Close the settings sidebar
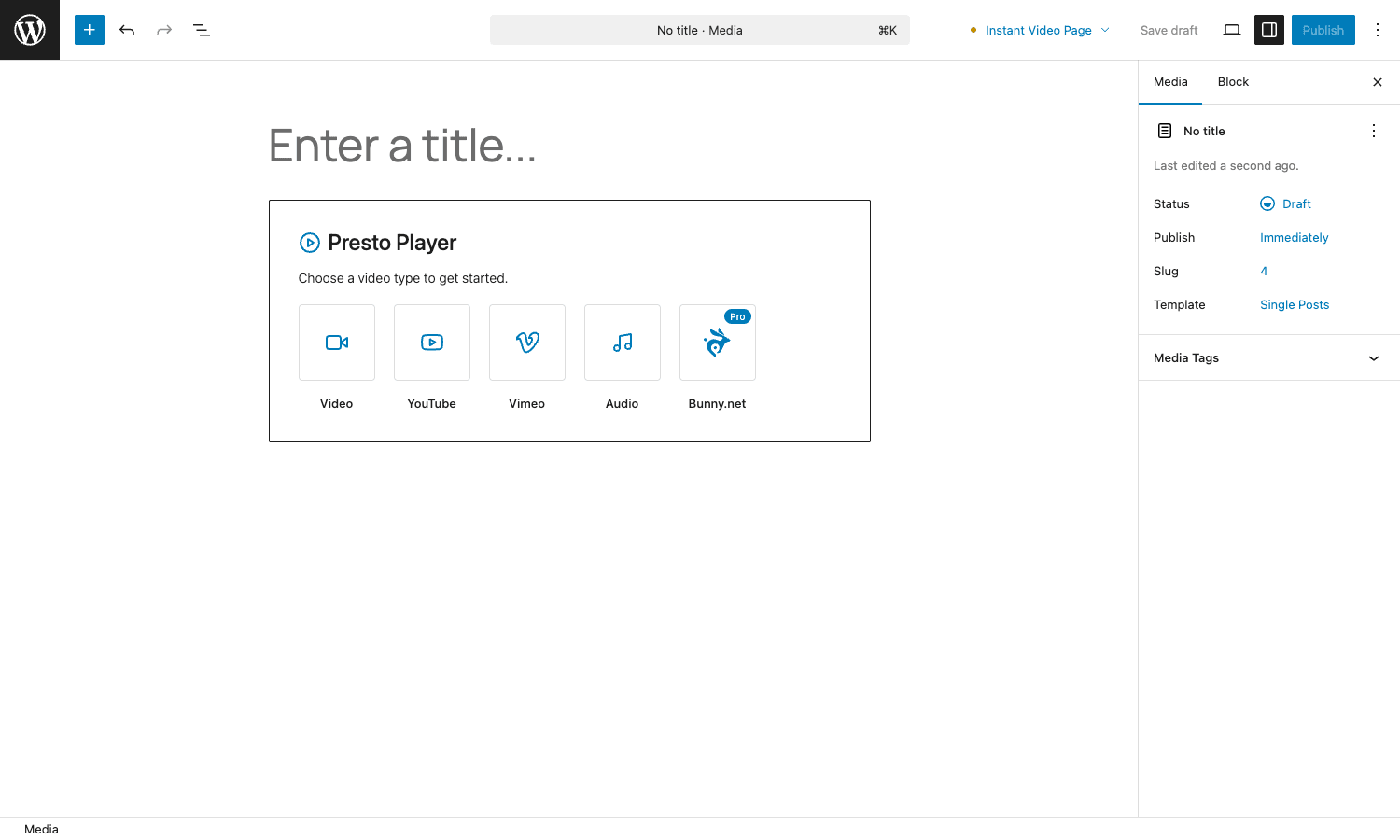 tap(1378, 82)
